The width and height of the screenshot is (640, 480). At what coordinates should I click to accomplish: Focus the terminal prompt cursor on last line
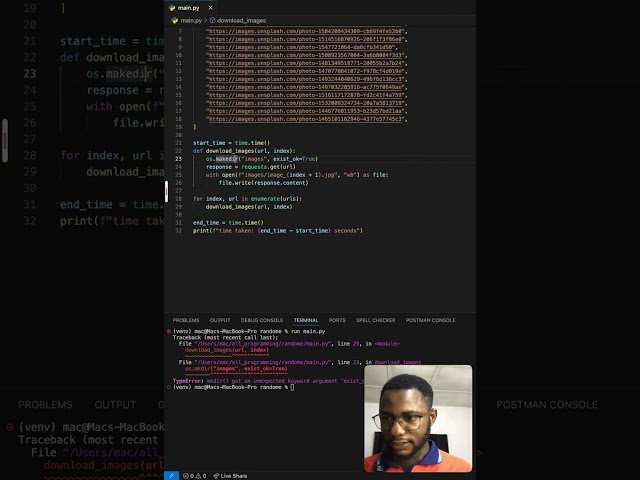tap(292, 387)
